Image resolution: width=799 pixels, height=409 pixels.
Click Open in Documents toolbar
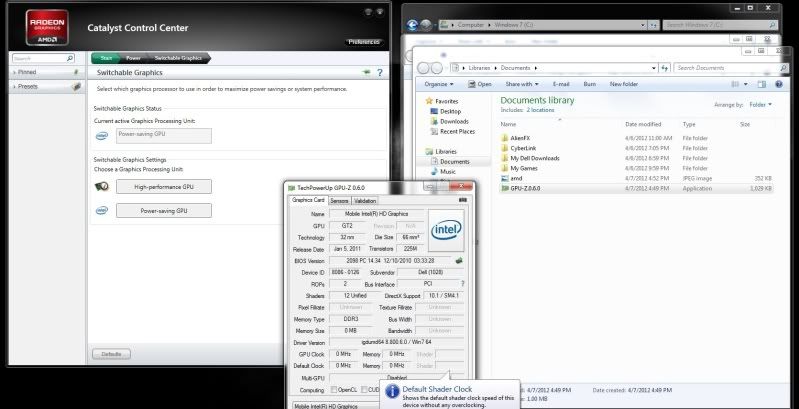480,84
